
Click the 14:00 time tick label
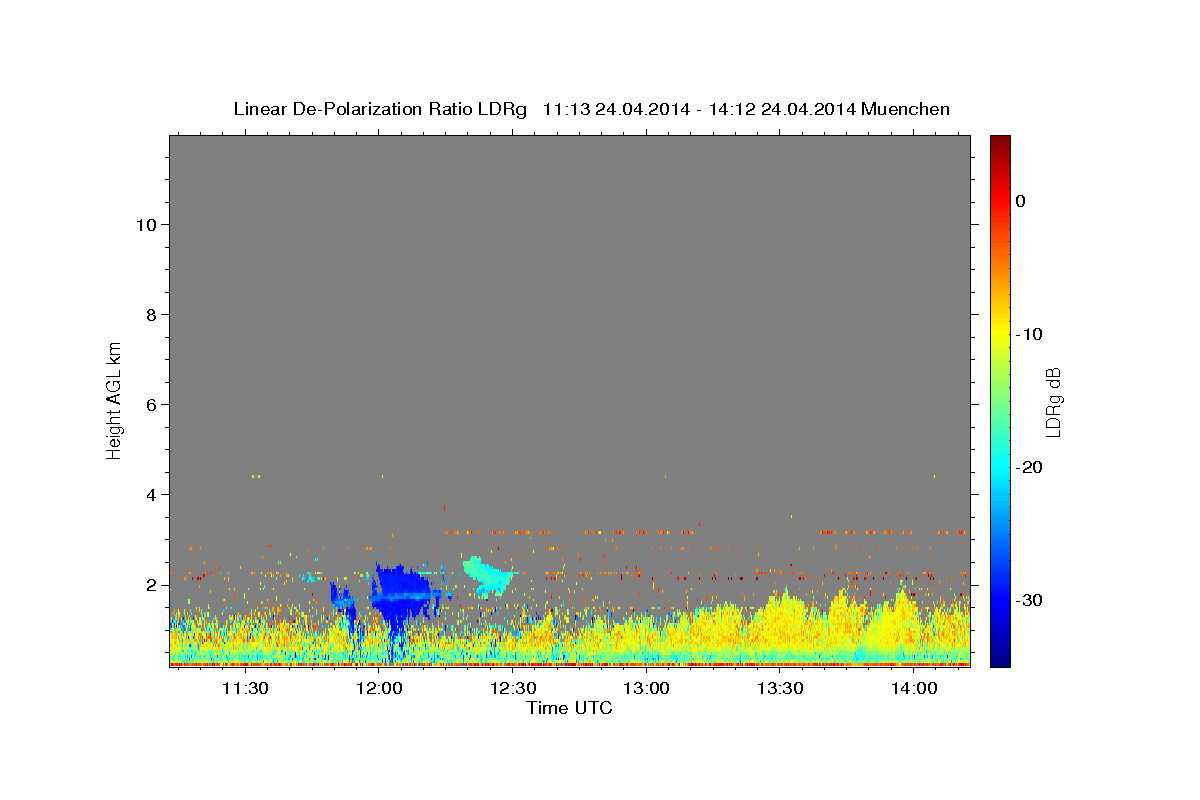click(914, 688)
